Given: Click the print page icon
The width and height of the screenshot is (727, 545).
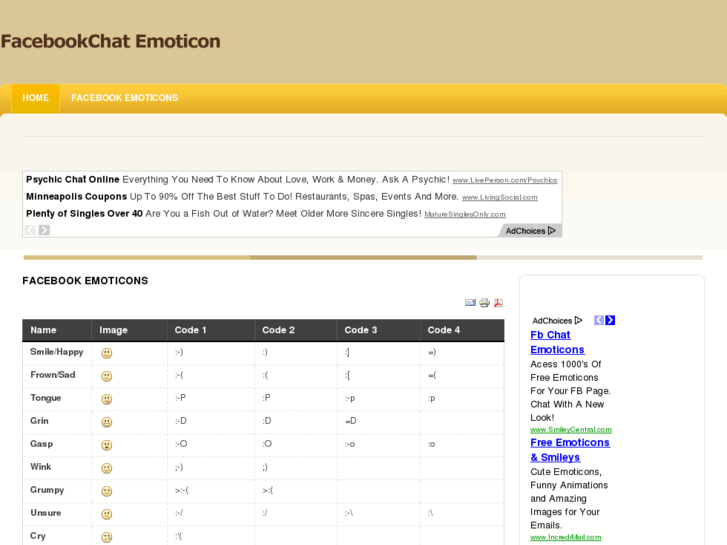Looking at the screenshot, I should pyautogui.click(x=485, y=303).
